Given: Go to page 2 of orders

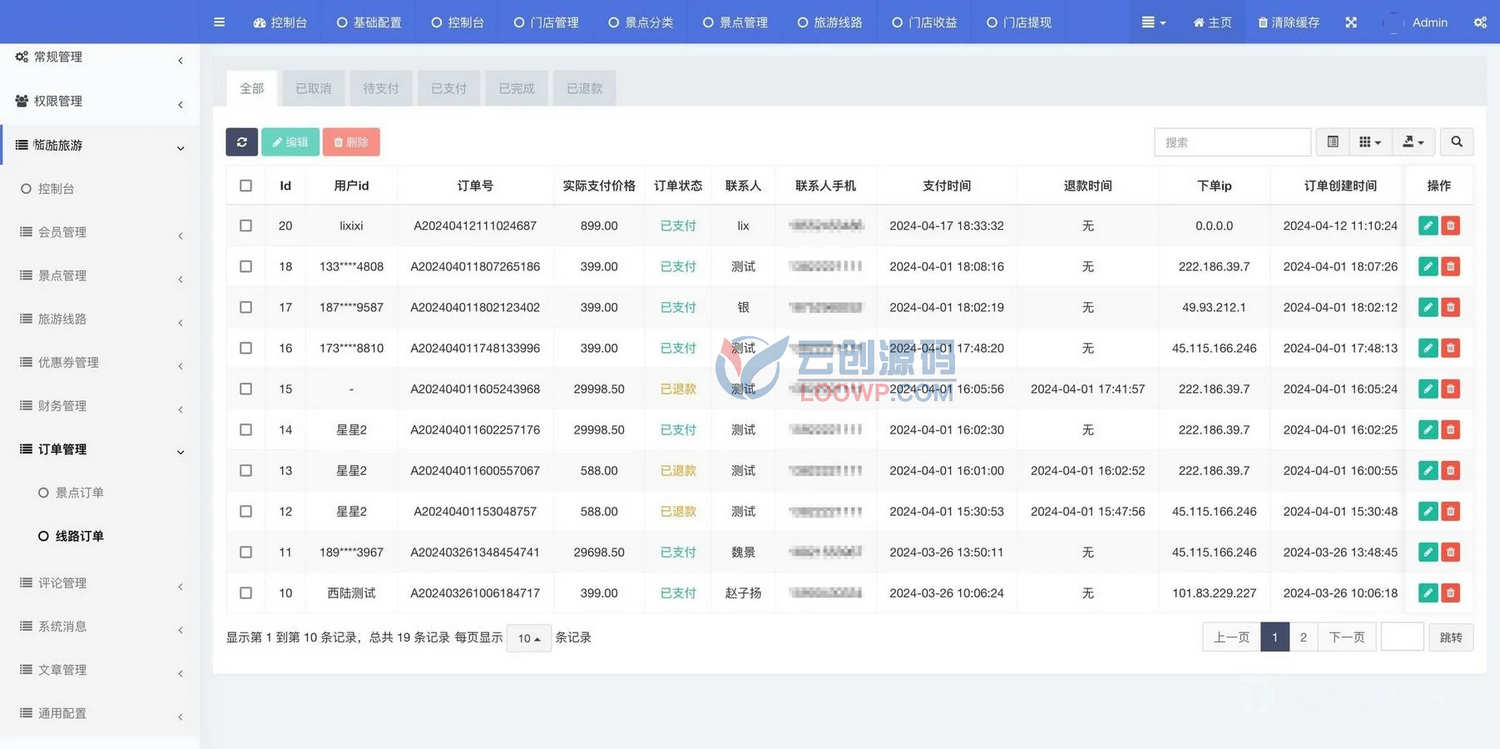Looking at the screenshot, I should coord(1303,637).
